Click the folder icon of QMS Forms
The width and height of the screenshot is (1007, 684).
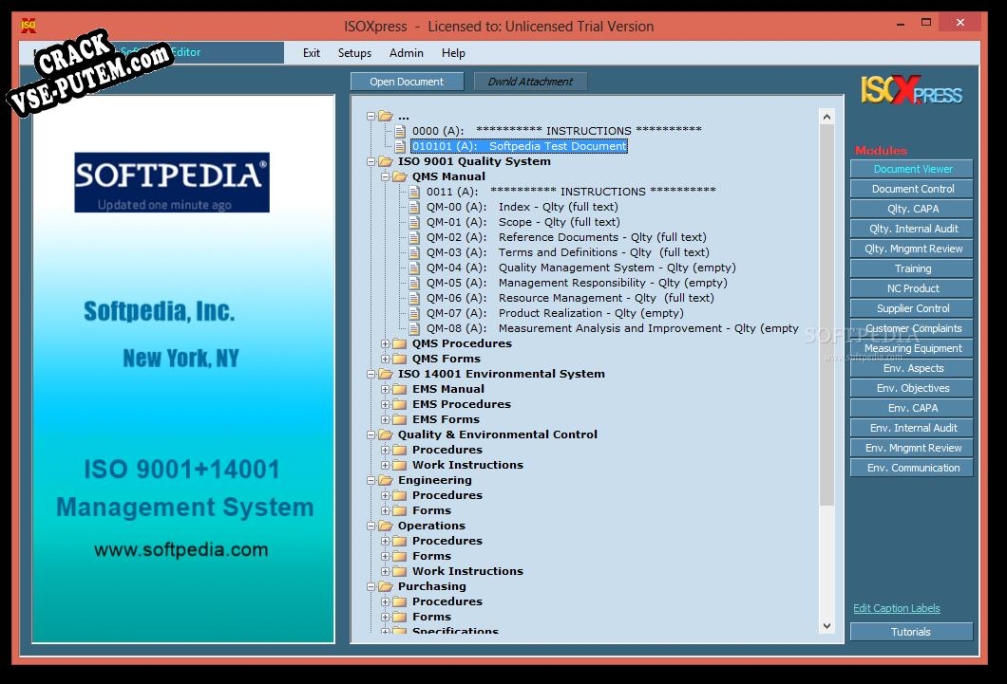pos(399,359)
